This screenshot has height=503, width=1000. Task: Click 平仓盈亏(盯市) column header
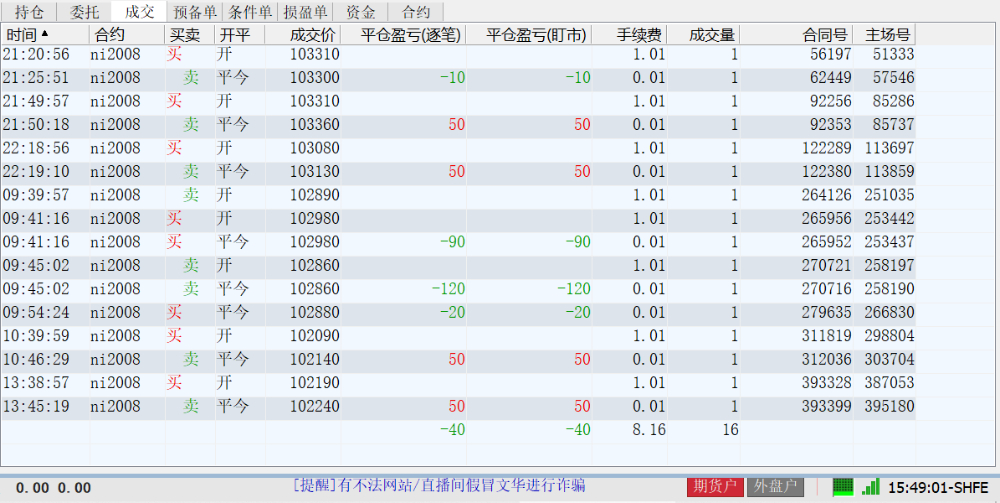[x=529, y=34]
